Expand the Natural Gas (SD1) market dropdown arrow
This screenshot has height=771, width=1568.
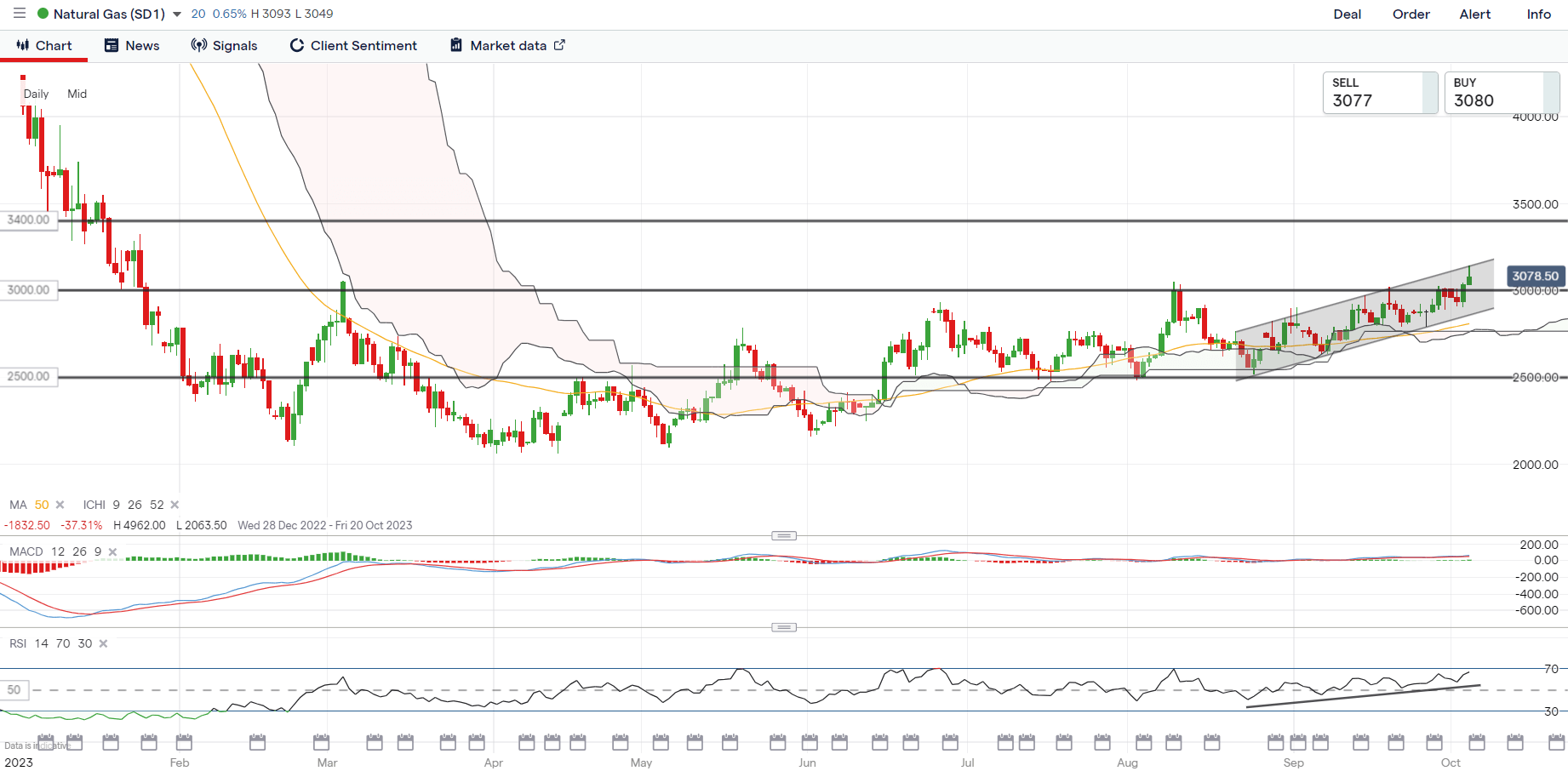(x=177, y=14)
